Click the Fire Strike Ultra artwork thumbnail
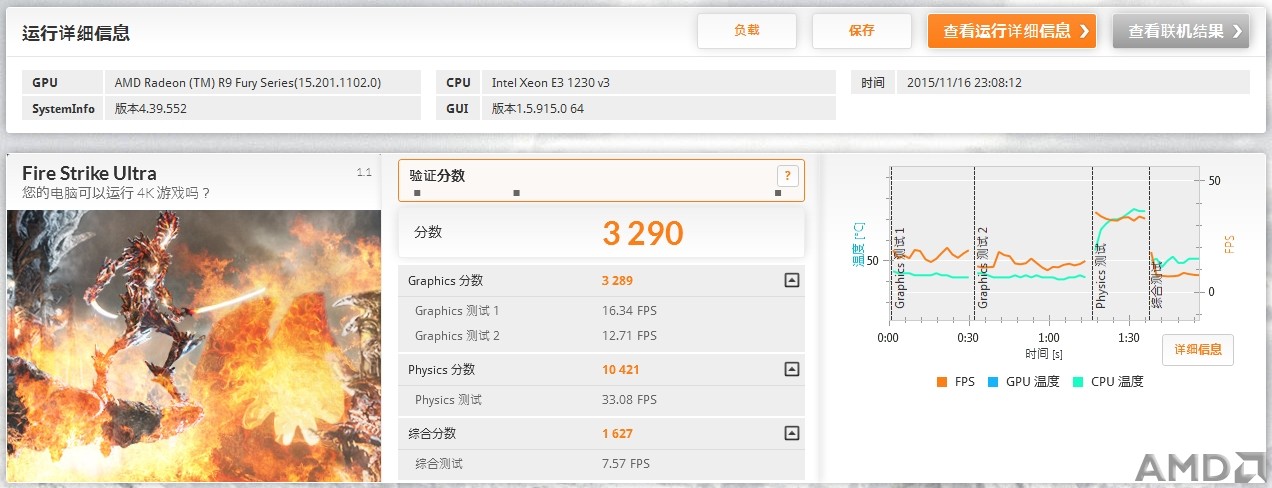The width and height of the screenshot is (1272, 488). coord(194,344)
